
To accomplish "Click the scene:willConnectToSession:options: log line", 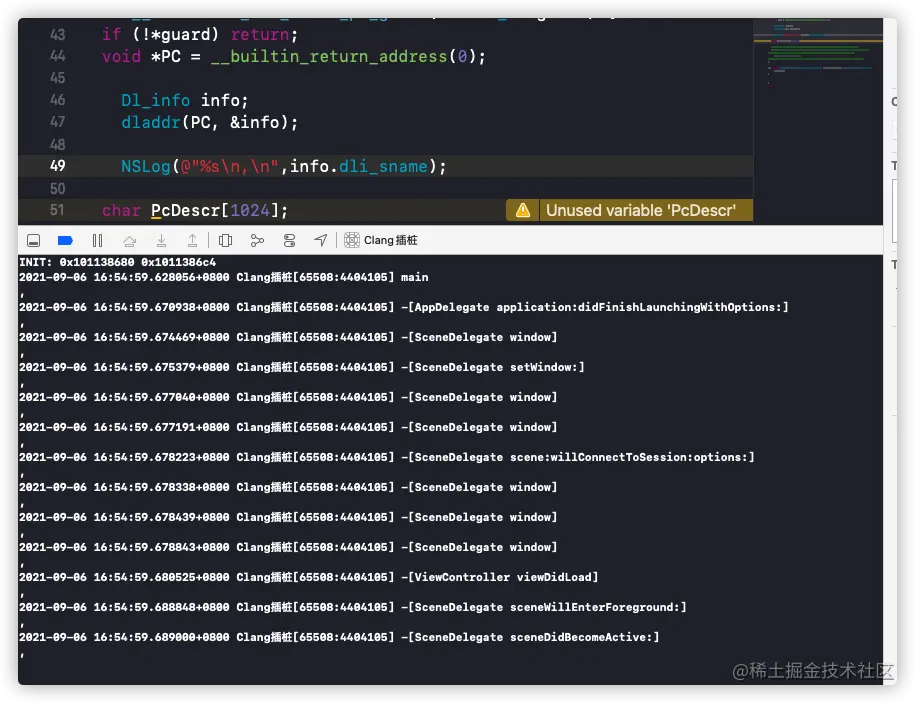I will tap(387, 457).
